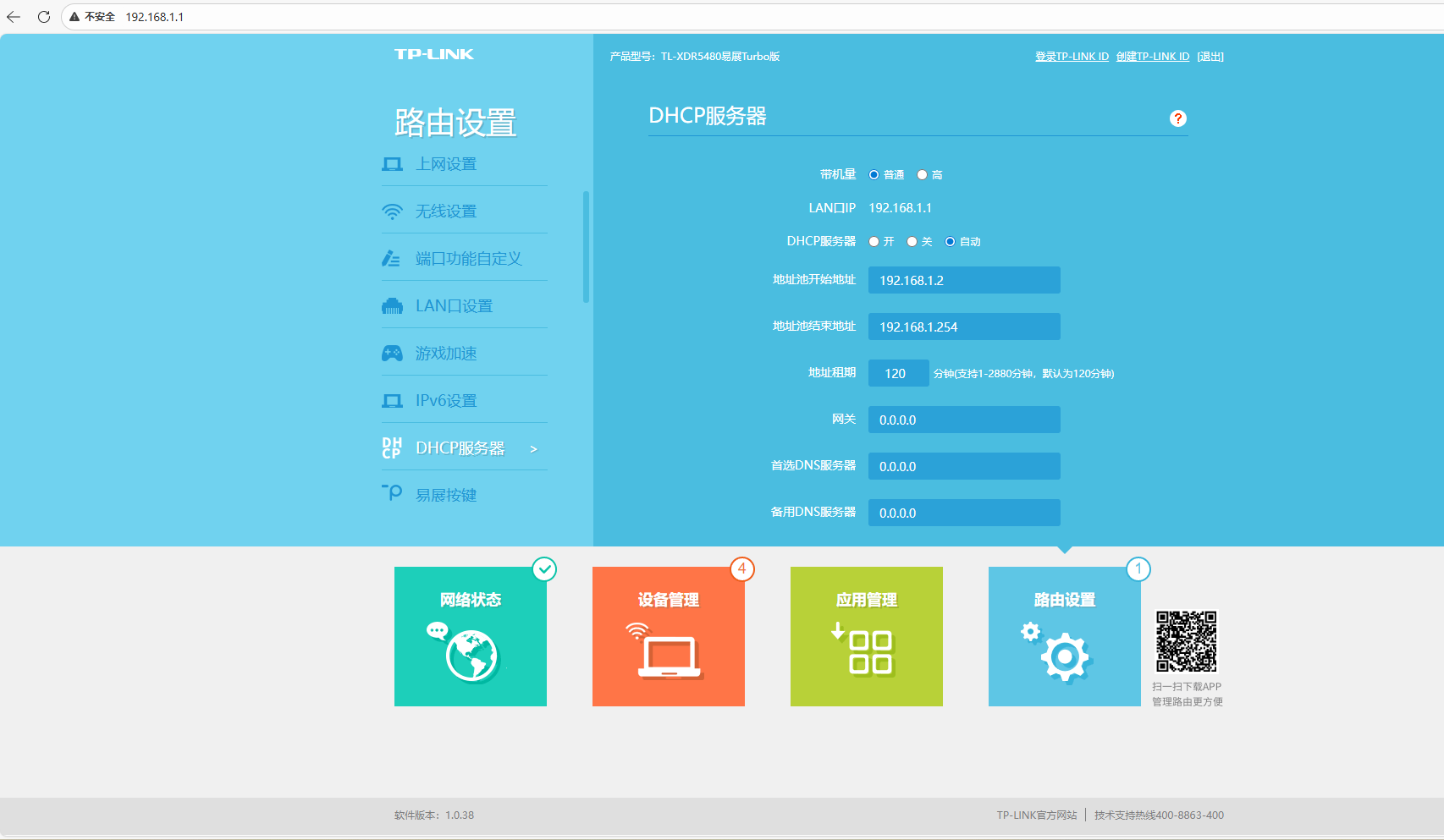Open the 设备管理 laptop tile

tap(668, 636)
